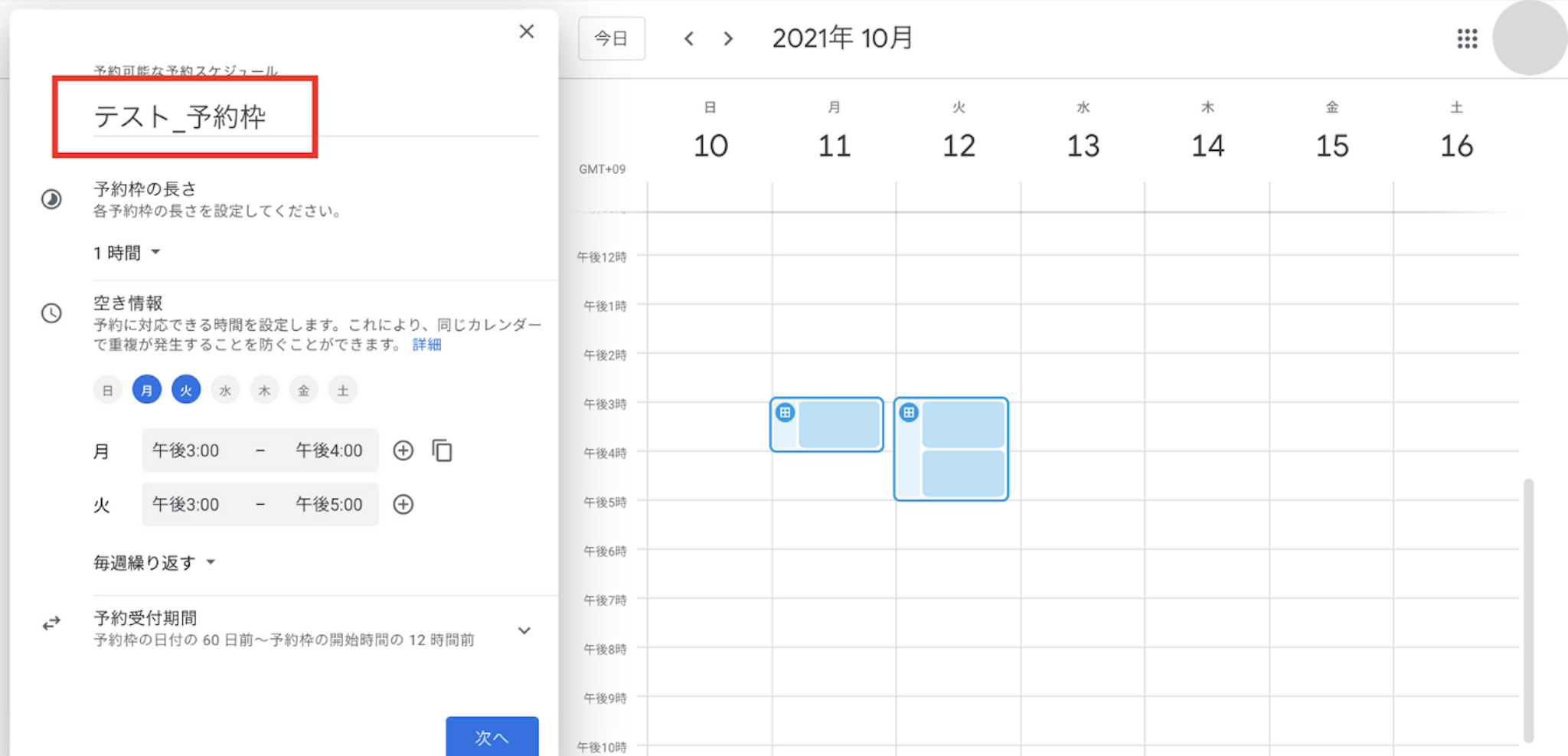Click the Google apps grid icon
The width and height of the screenshot is (1568, 756).
pyautogui.click(x=1467, y=38)
